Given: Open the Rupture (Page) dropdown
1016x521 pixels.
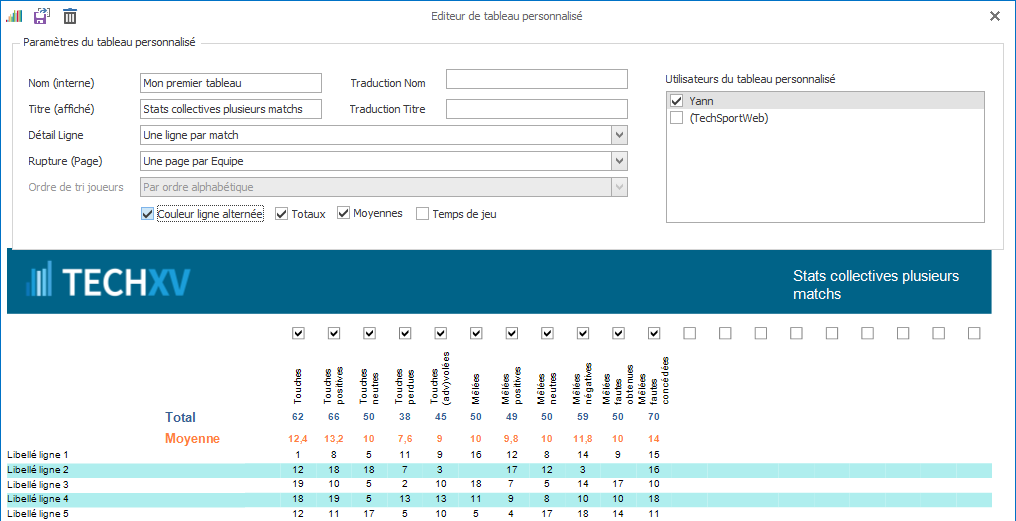Looking at the screenshot, I should click(619, 161).
